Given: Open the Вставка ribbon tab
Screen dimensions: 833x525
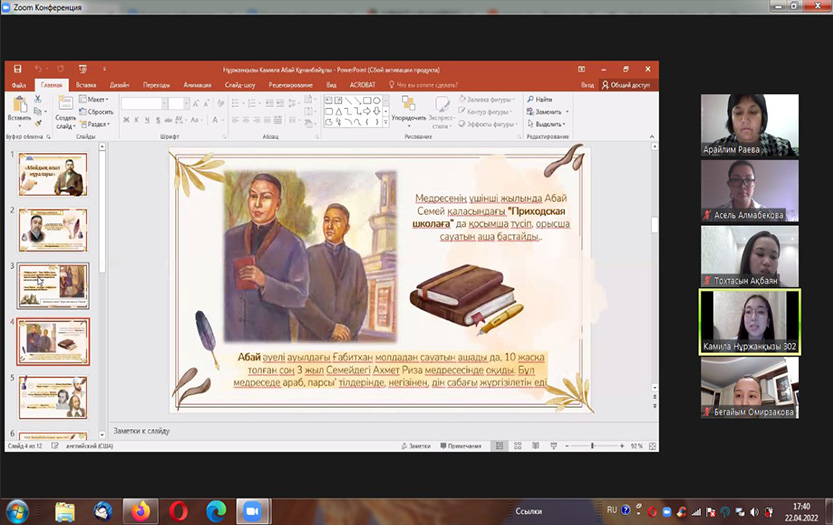Looking at the screenshot, I should click(x=86, y=86).
